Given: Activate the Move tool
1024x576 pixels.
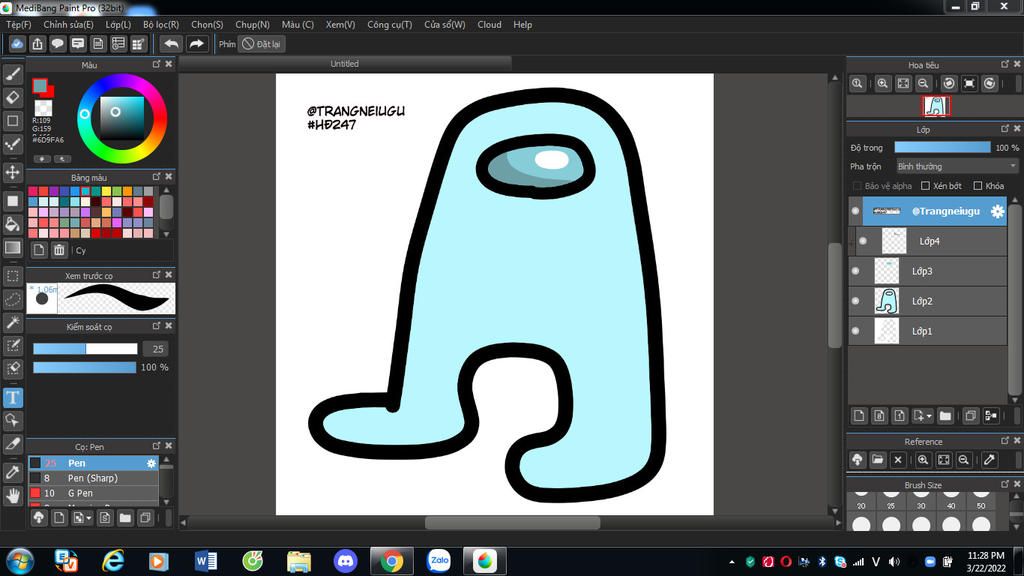Looking at the screenshot, I should coord(12,172).
